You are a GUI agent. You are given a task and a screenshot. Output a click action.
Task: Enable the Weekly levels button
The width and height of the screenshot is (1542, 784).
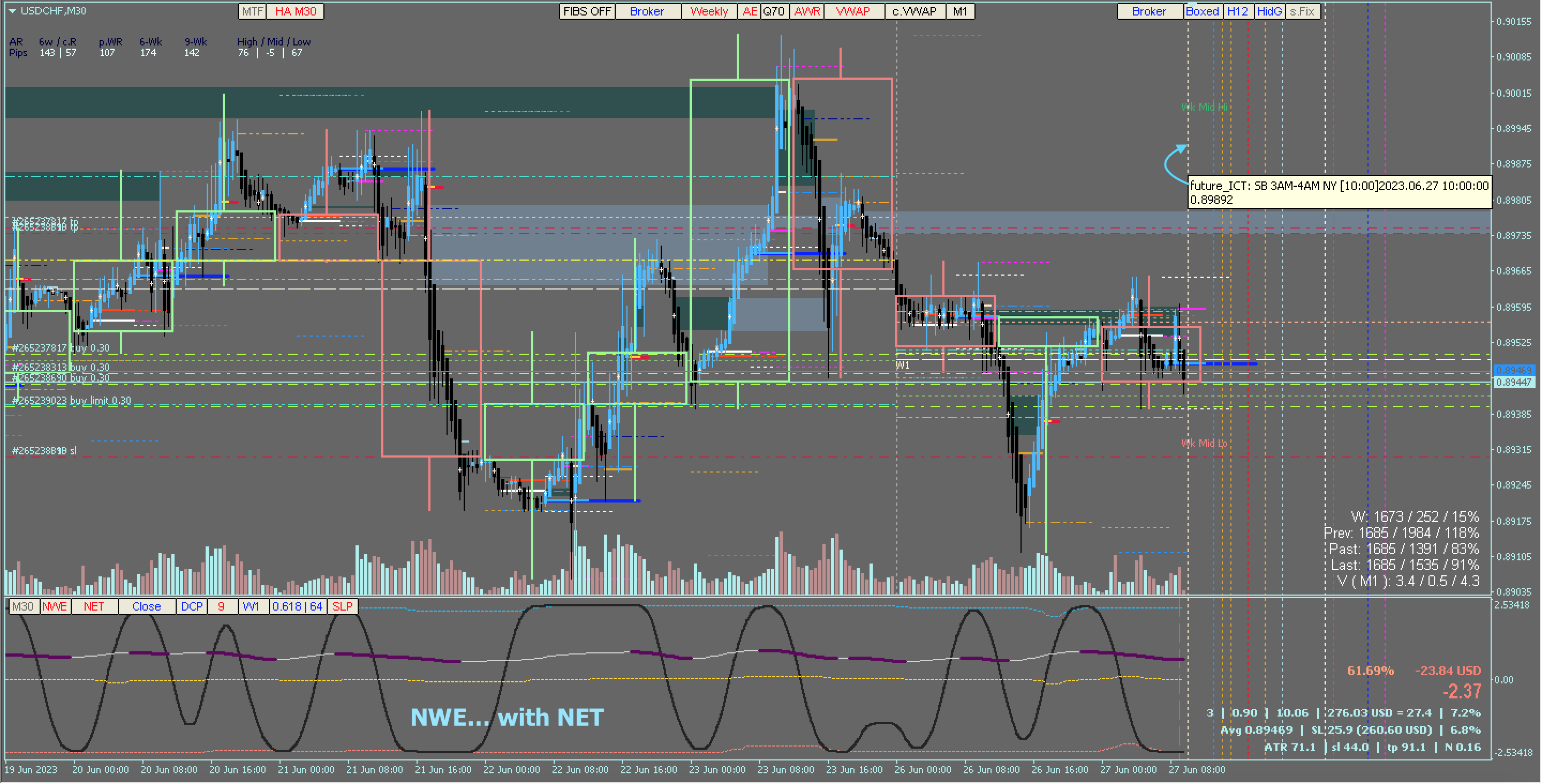click(709, 11)
